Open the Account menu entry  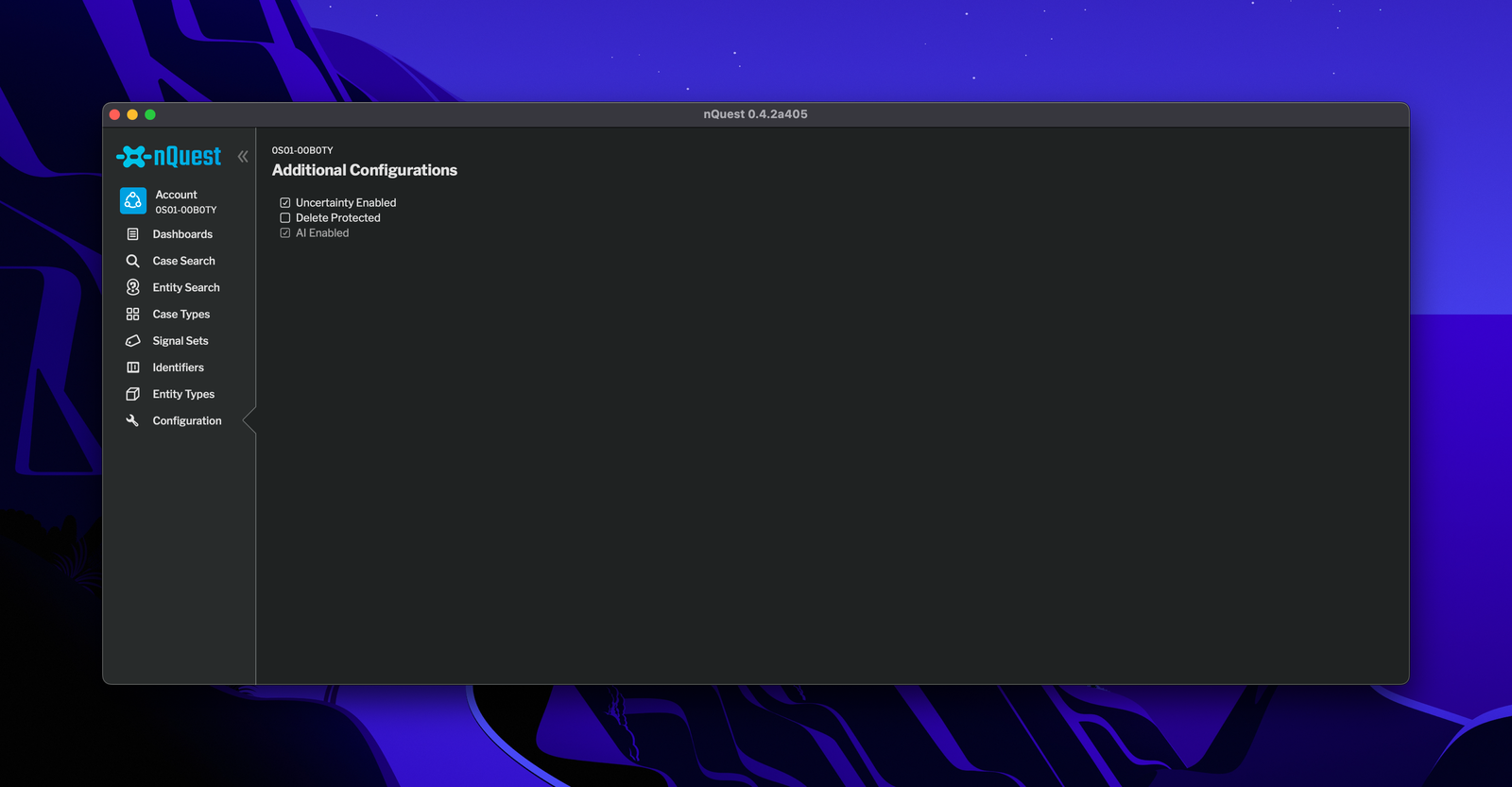pyautogui.click(x=186, y=201)
